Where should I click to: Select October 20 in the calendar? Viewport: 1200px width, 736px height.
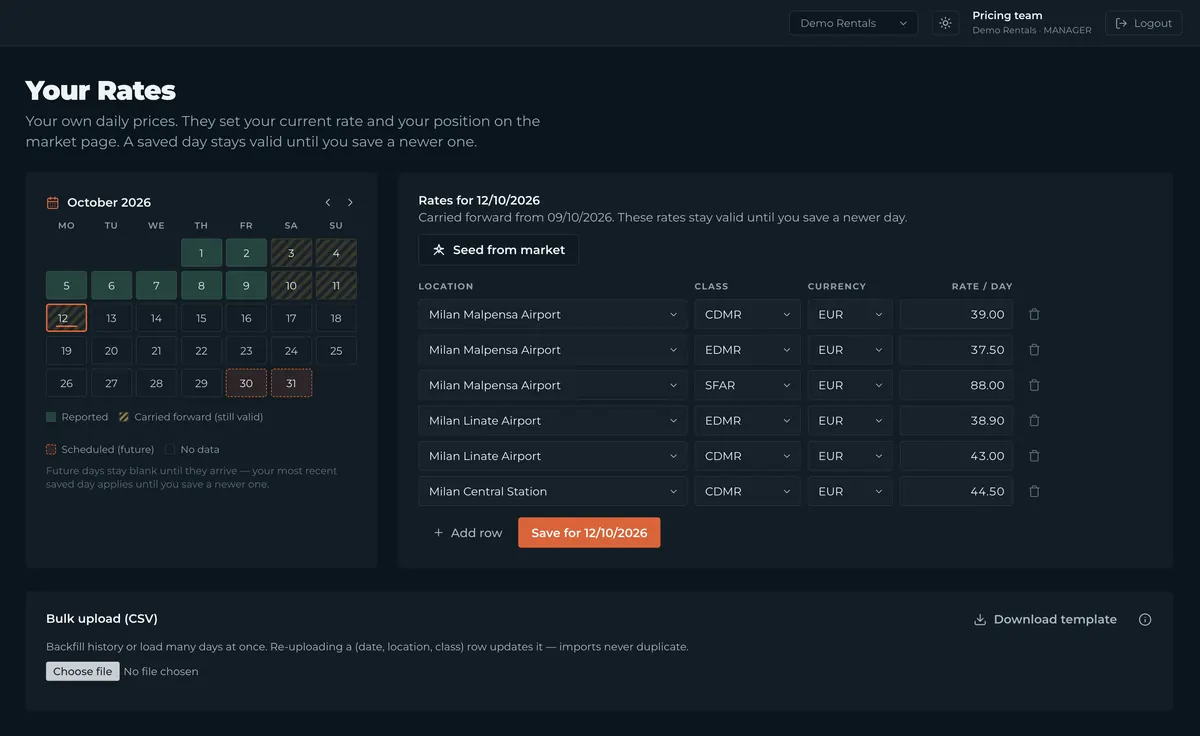111,351
